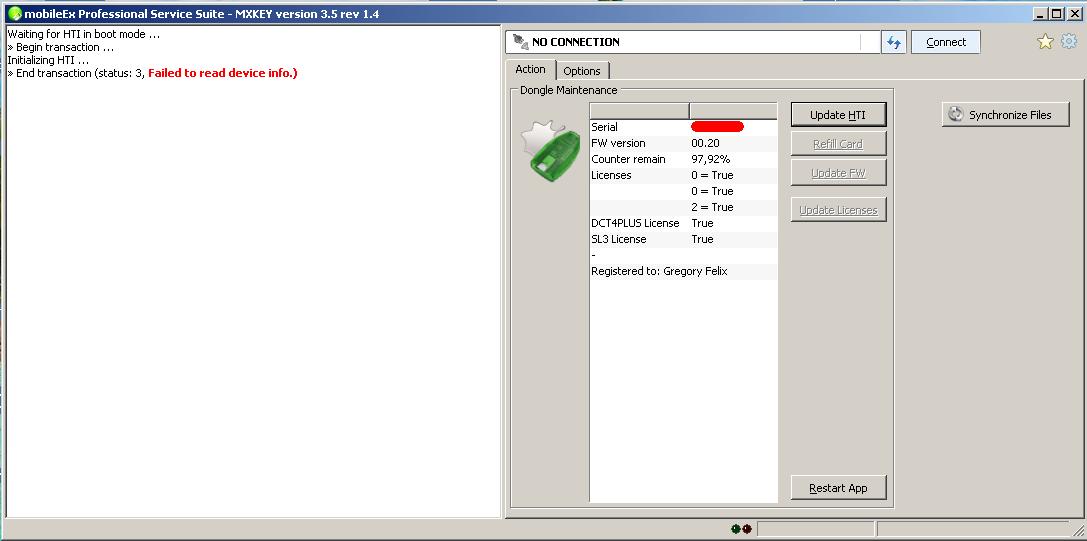
Task: Click the Refill Card button
Action: [x=838, y=144]
